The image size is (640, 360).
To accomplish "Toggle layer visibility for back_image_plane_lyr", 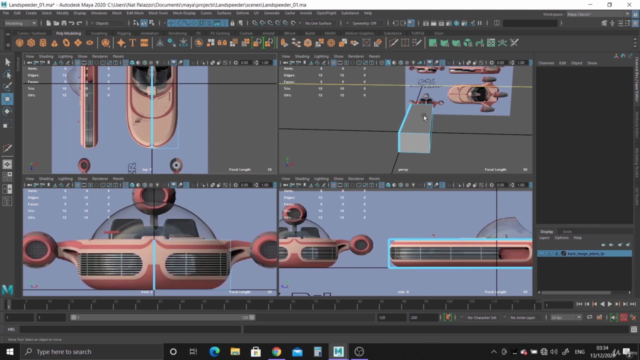I will pyautogui.click(x=541, y=253).
